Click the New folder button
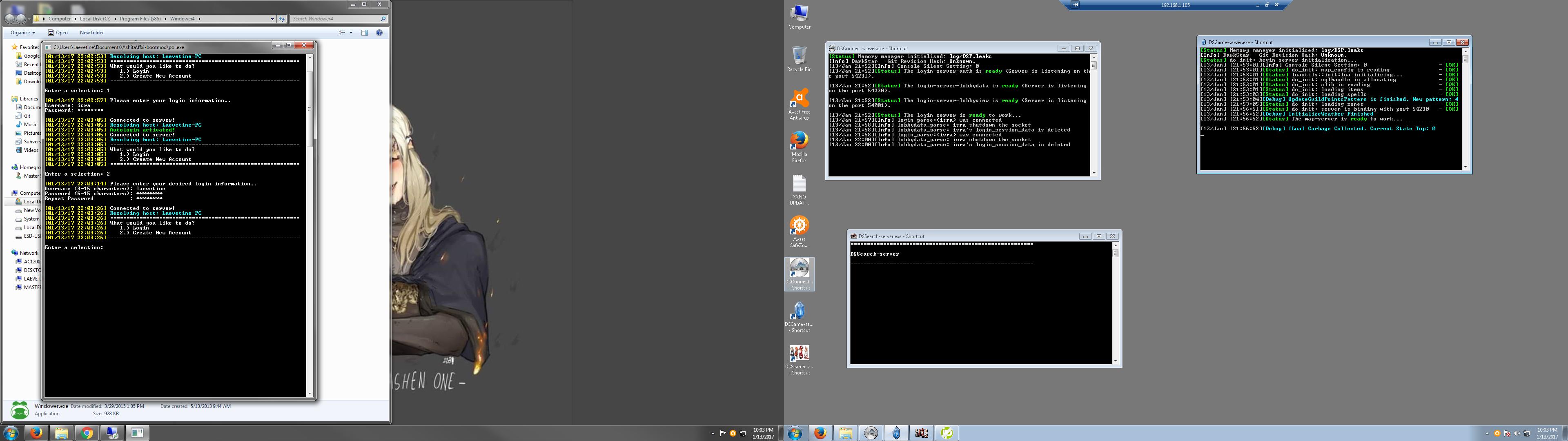This screenshot has width=1568, height=441. point(92,33)
